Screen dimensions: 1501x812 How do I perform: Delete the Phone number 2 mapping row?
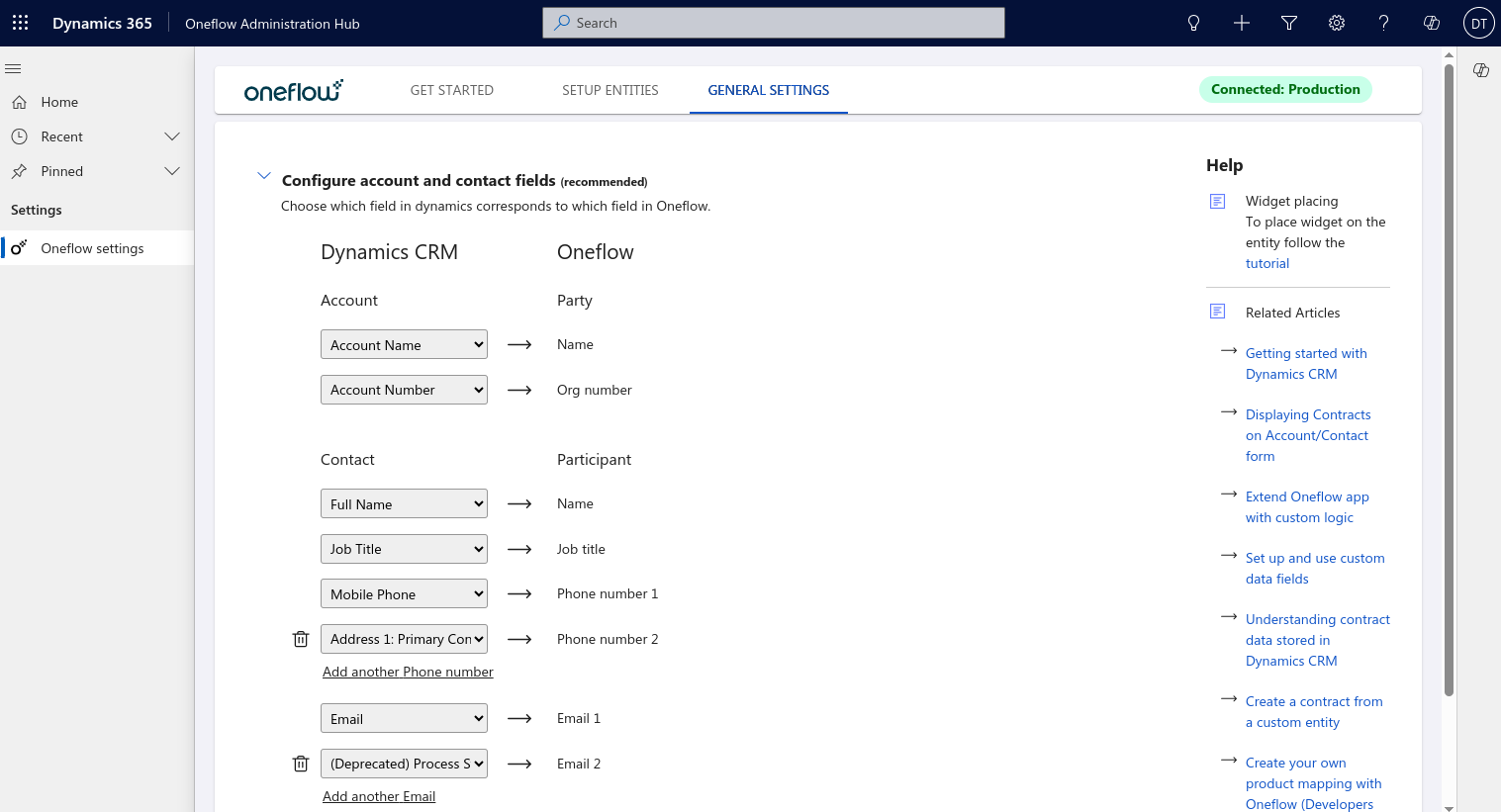[301, 639]
